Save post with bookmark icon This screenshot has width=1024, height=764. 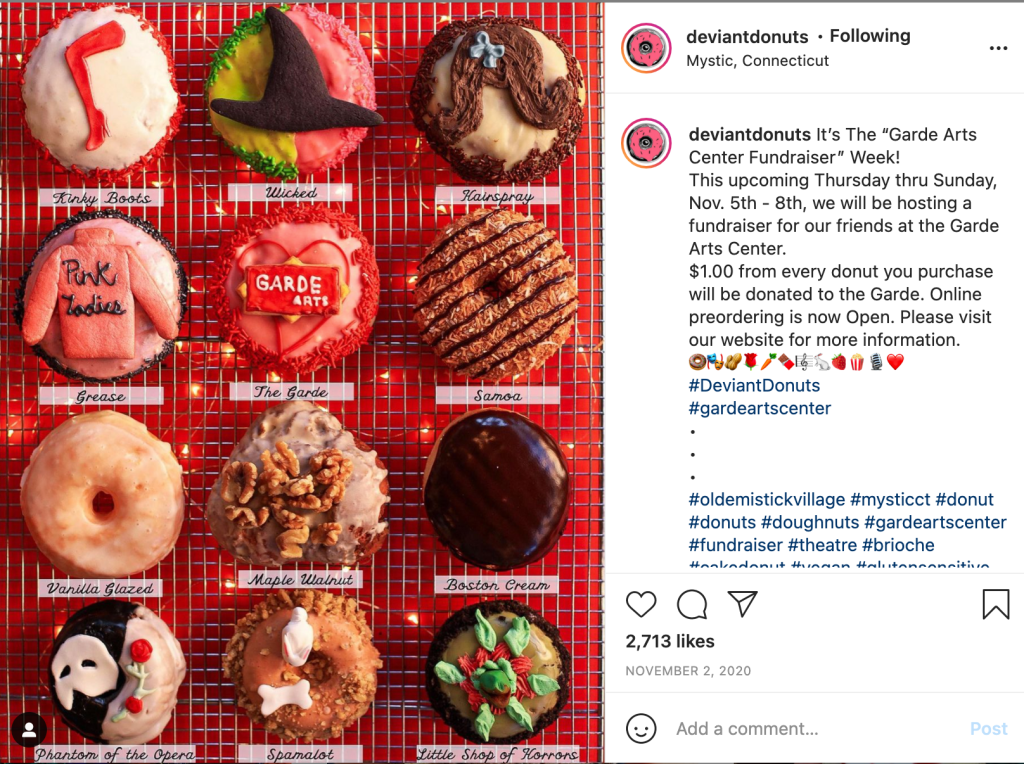coord(996,603)
